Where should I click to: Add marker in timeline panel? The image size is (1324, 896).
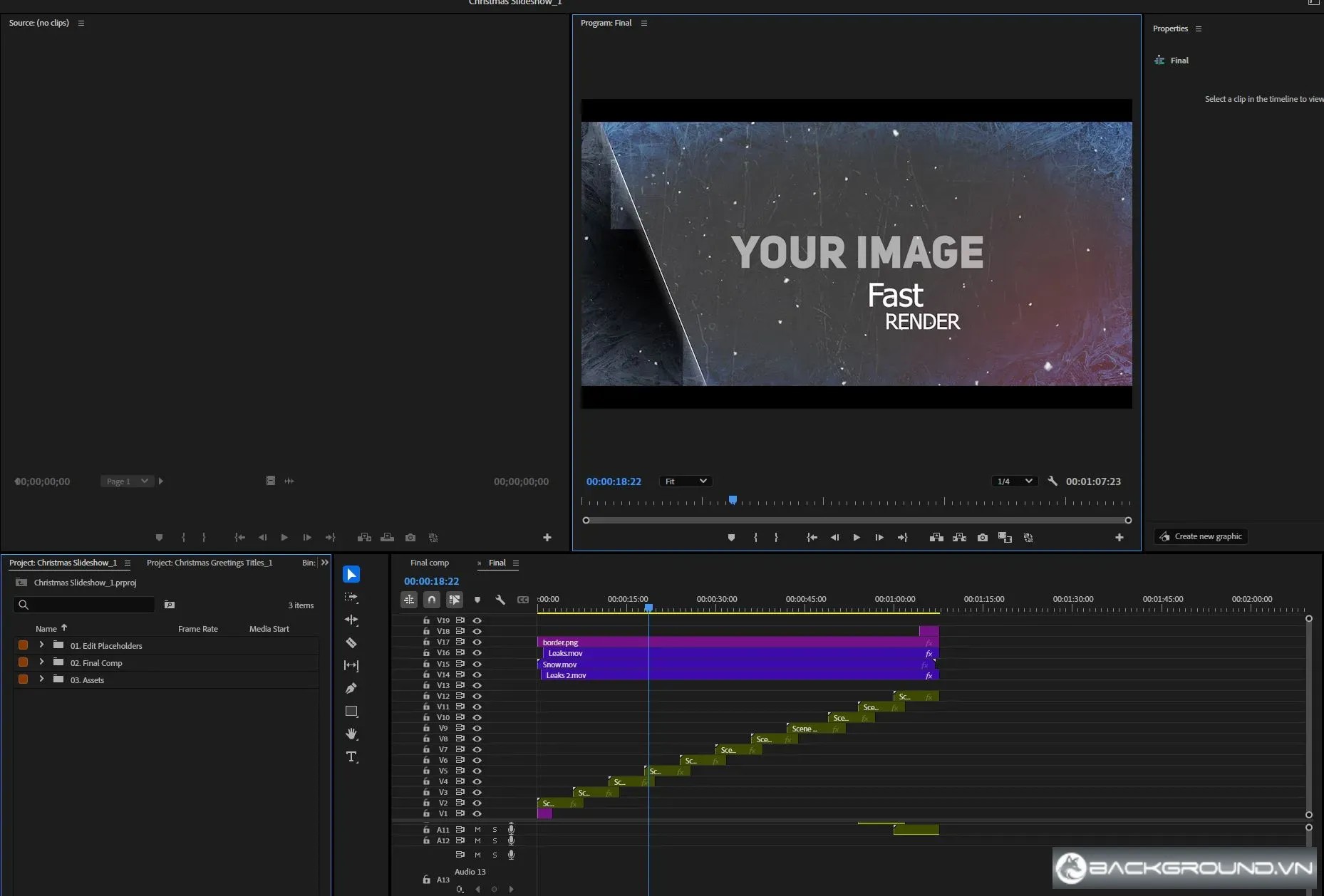tap(477, 600)
